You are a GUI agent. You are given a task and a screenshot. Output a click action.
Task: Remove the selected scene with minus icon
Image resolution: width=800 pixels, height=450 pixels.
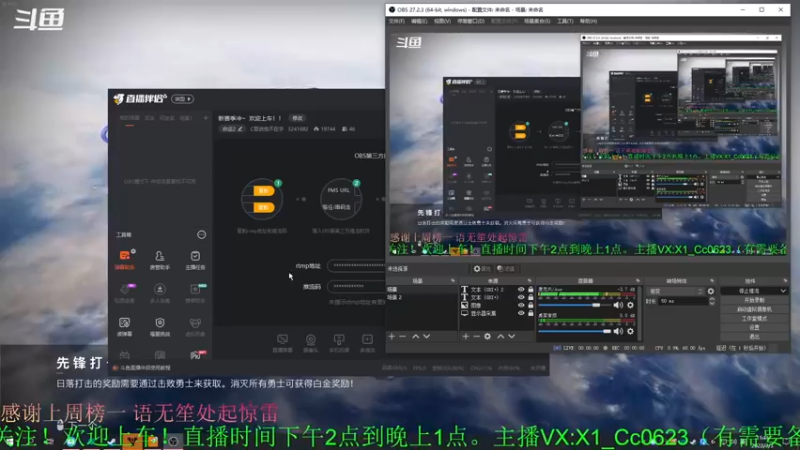403,337
